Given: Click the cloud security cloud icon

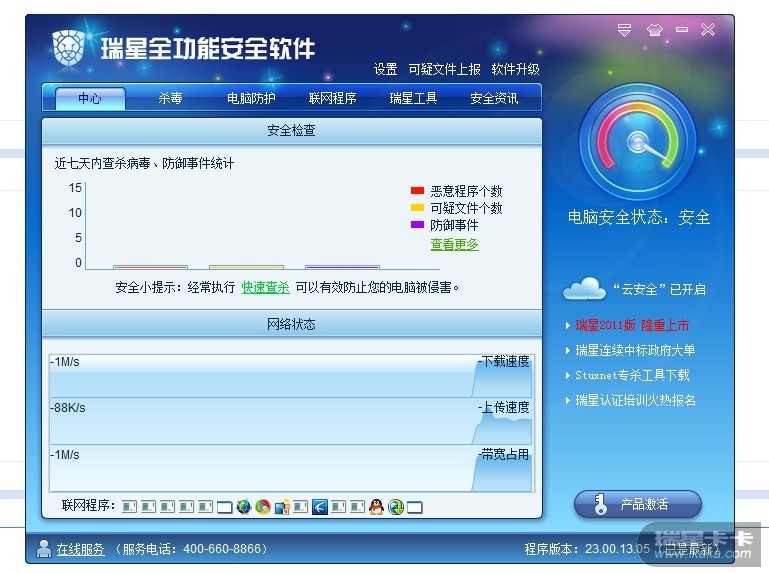Looking at the screenshot, I should 584,288.
